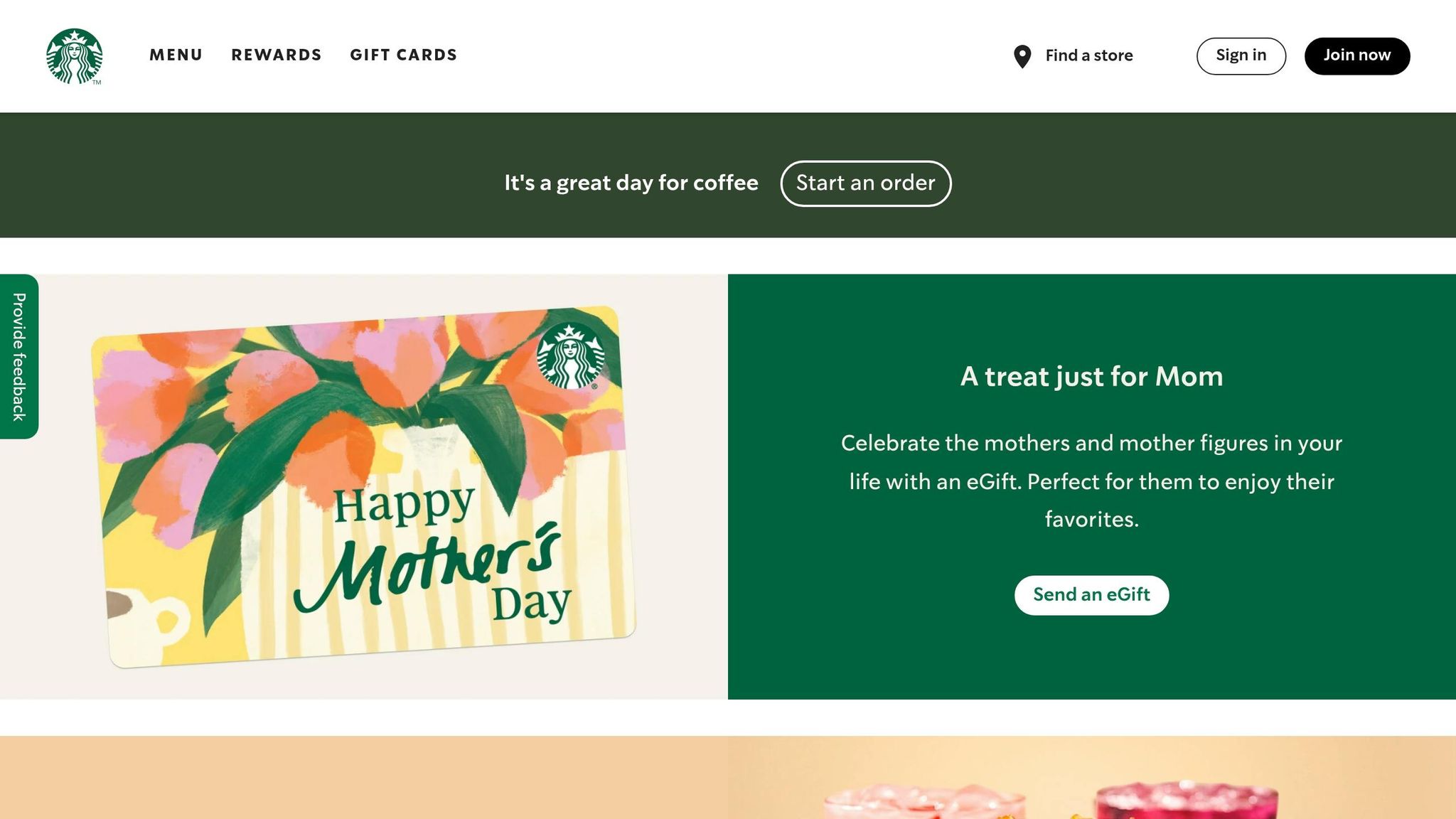Click the Start an order button

click(866, 183)
